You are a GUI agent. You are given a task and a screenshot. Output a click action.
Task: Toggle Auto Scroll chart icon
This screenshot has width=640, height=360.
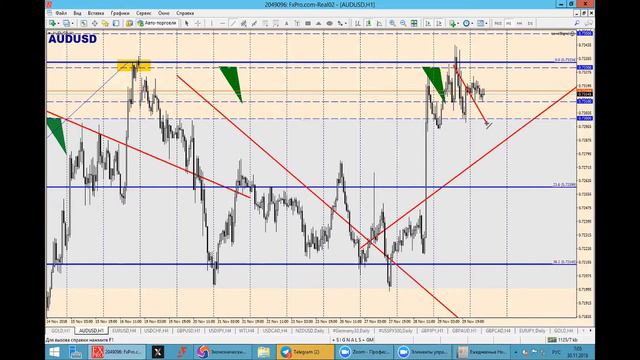click(428, 23)
